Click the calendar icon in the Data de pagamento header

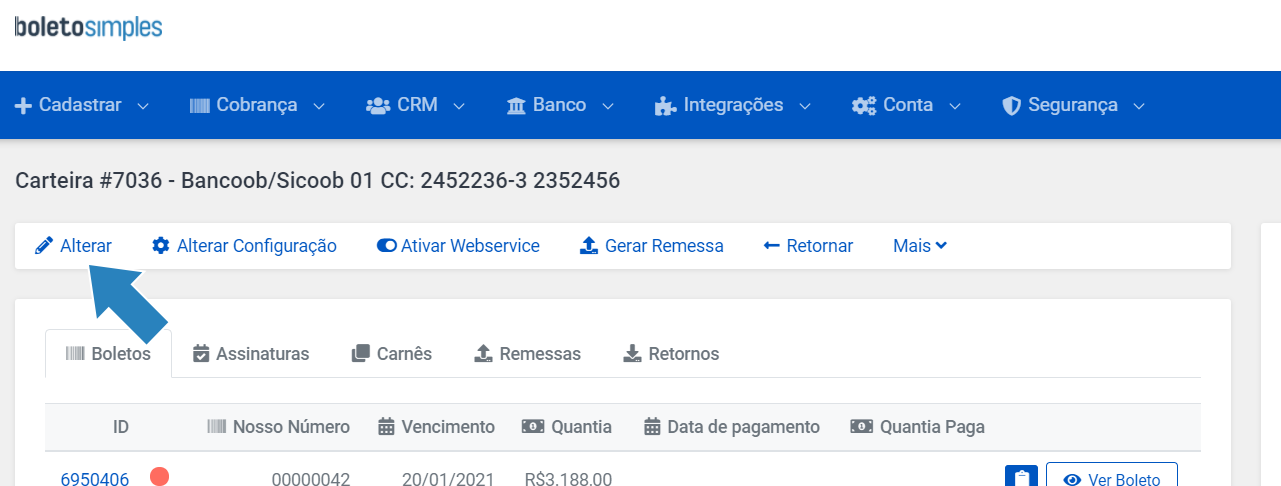[652, 427]
